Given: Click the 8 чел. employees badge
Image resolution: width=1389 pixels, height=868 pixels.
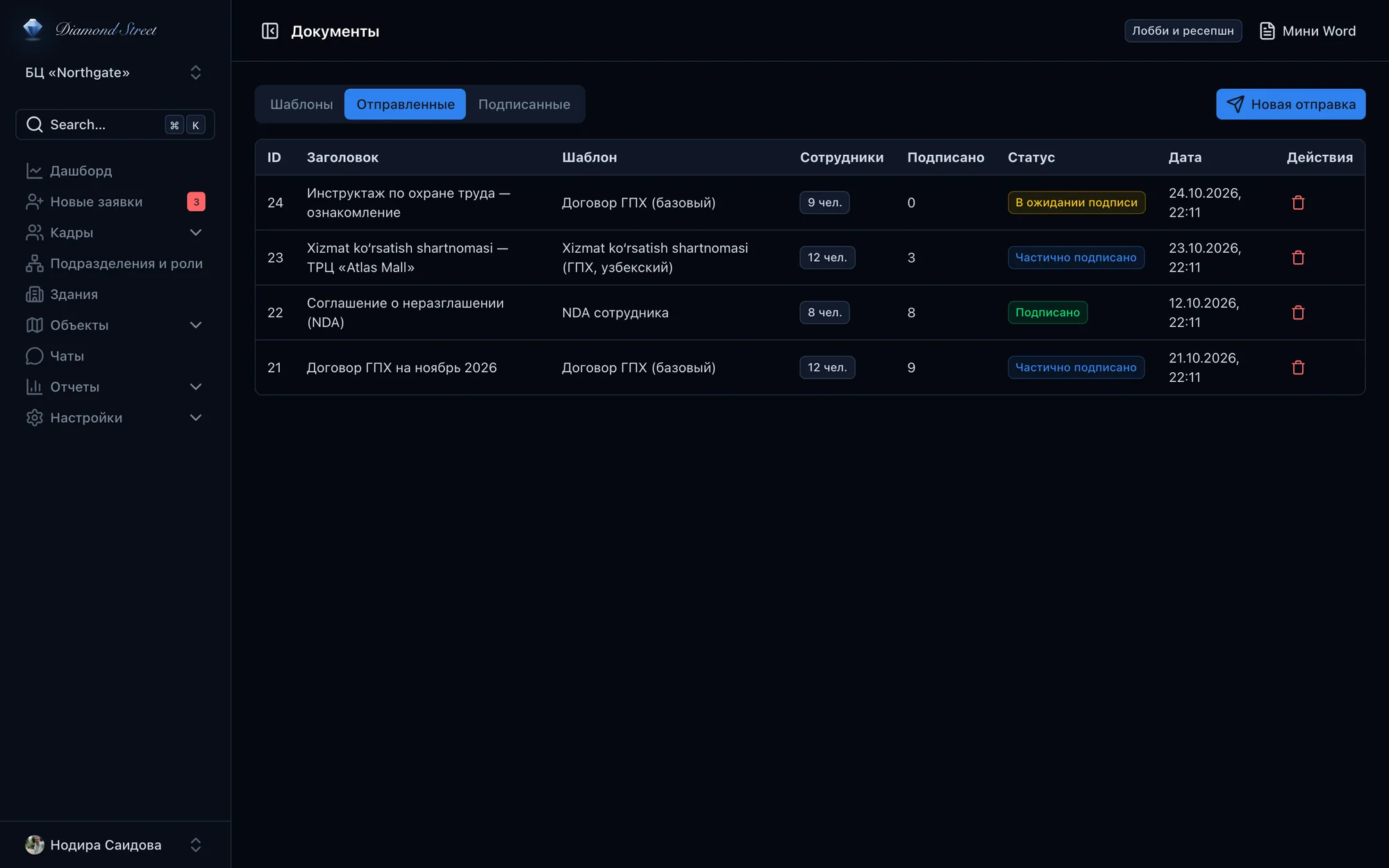Looking at the screenshot, I should pos(824,312).
